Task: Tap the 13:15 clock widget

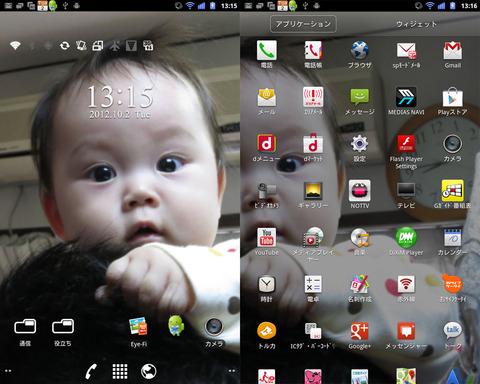Action: pyautogui.click(x=120, y=102)
